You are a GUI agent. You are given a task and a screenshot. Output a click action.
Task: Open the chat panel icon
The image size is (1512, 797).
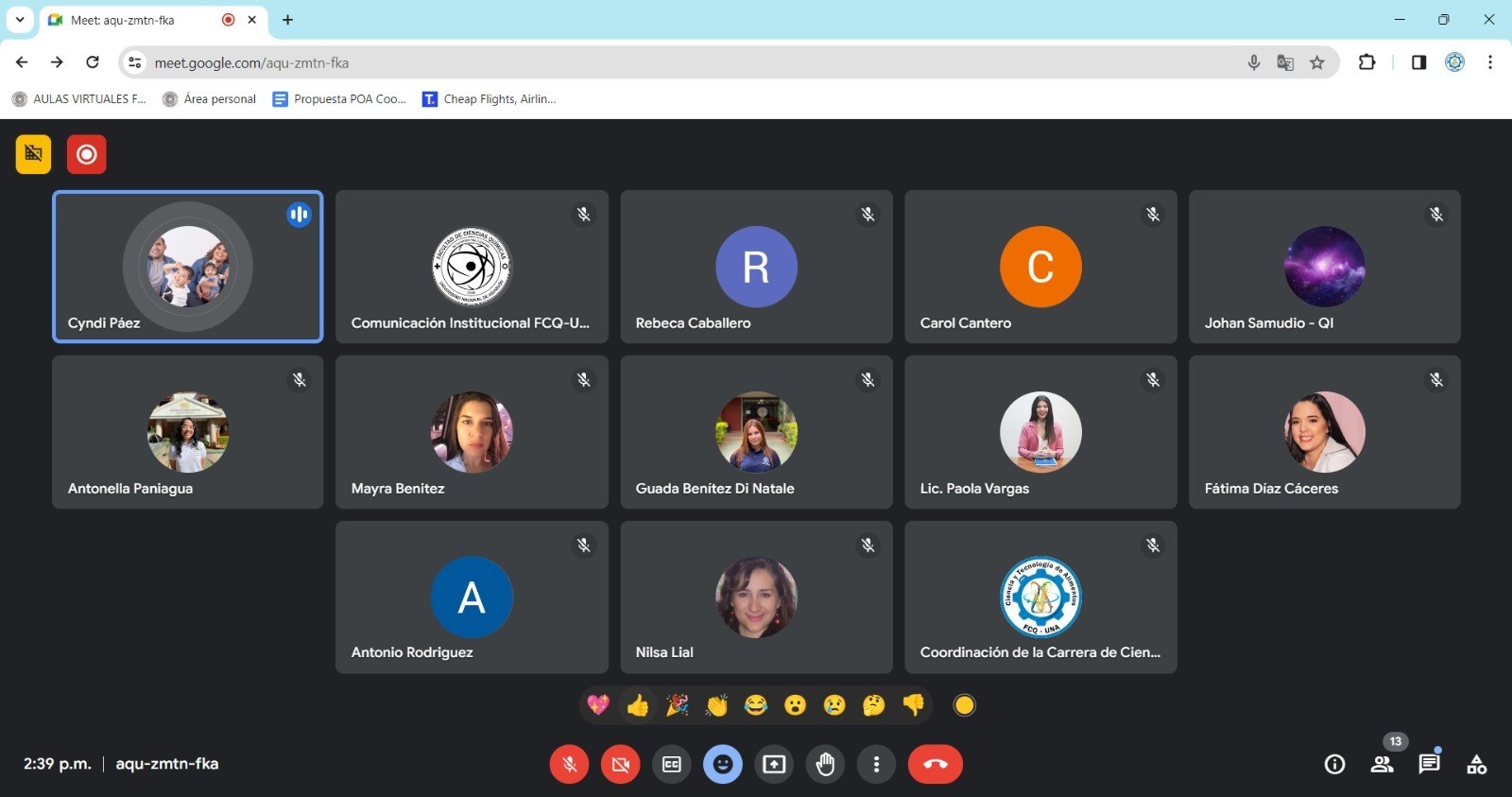tap(1429, 764)
